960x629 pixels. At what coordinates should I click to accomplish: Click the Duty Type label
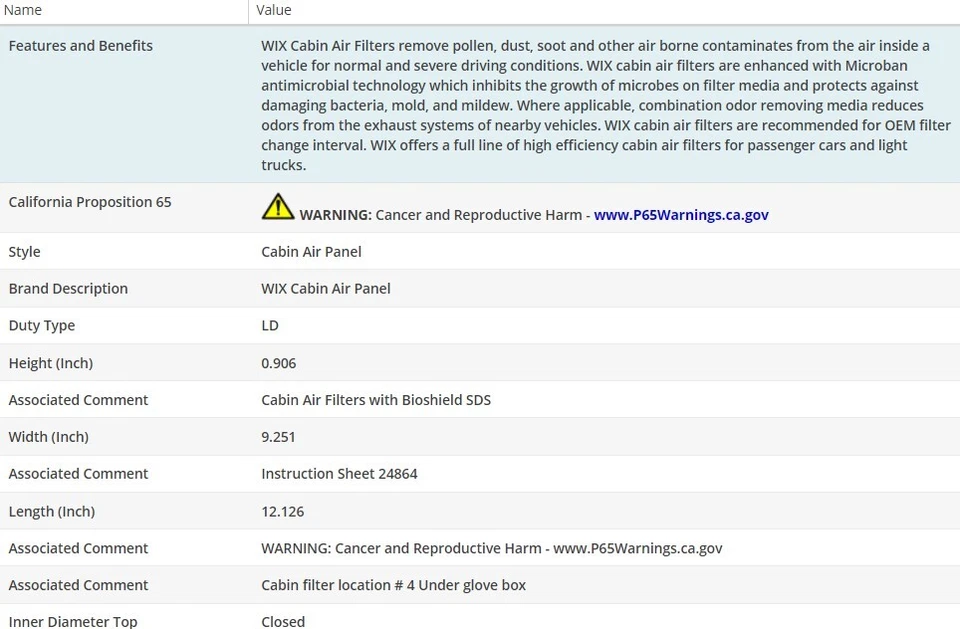point(42,326)
